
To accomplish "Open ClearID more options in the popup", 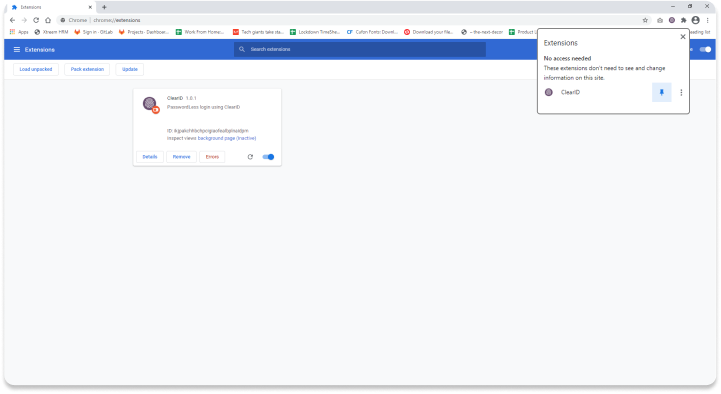I will pyautogui.click(x=681, y=92).
